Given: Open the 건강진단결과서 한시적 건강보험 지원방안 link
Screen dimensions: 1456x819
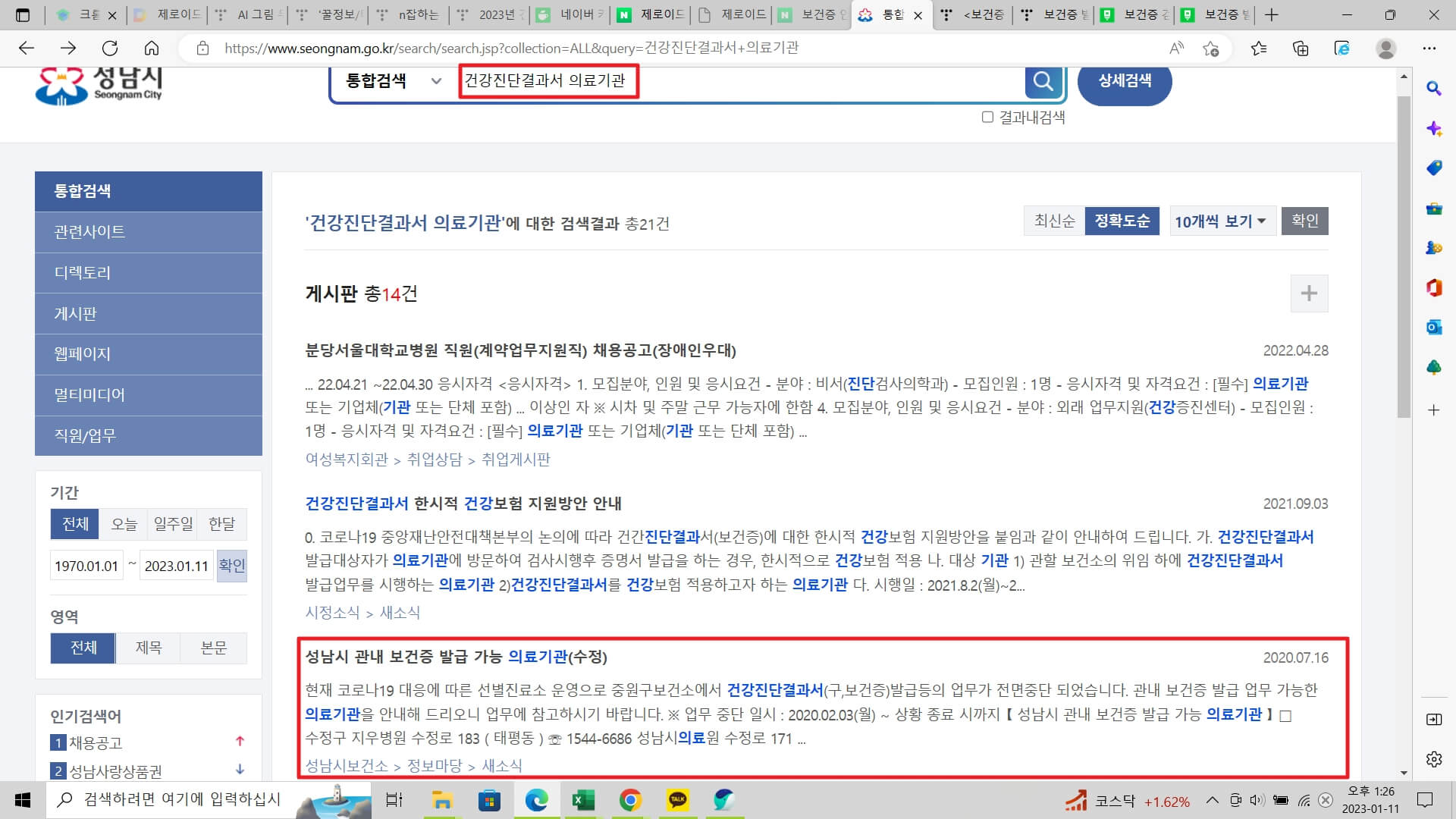Looking at the screenshot, I should pyautogui.click(x=463, y=503).
